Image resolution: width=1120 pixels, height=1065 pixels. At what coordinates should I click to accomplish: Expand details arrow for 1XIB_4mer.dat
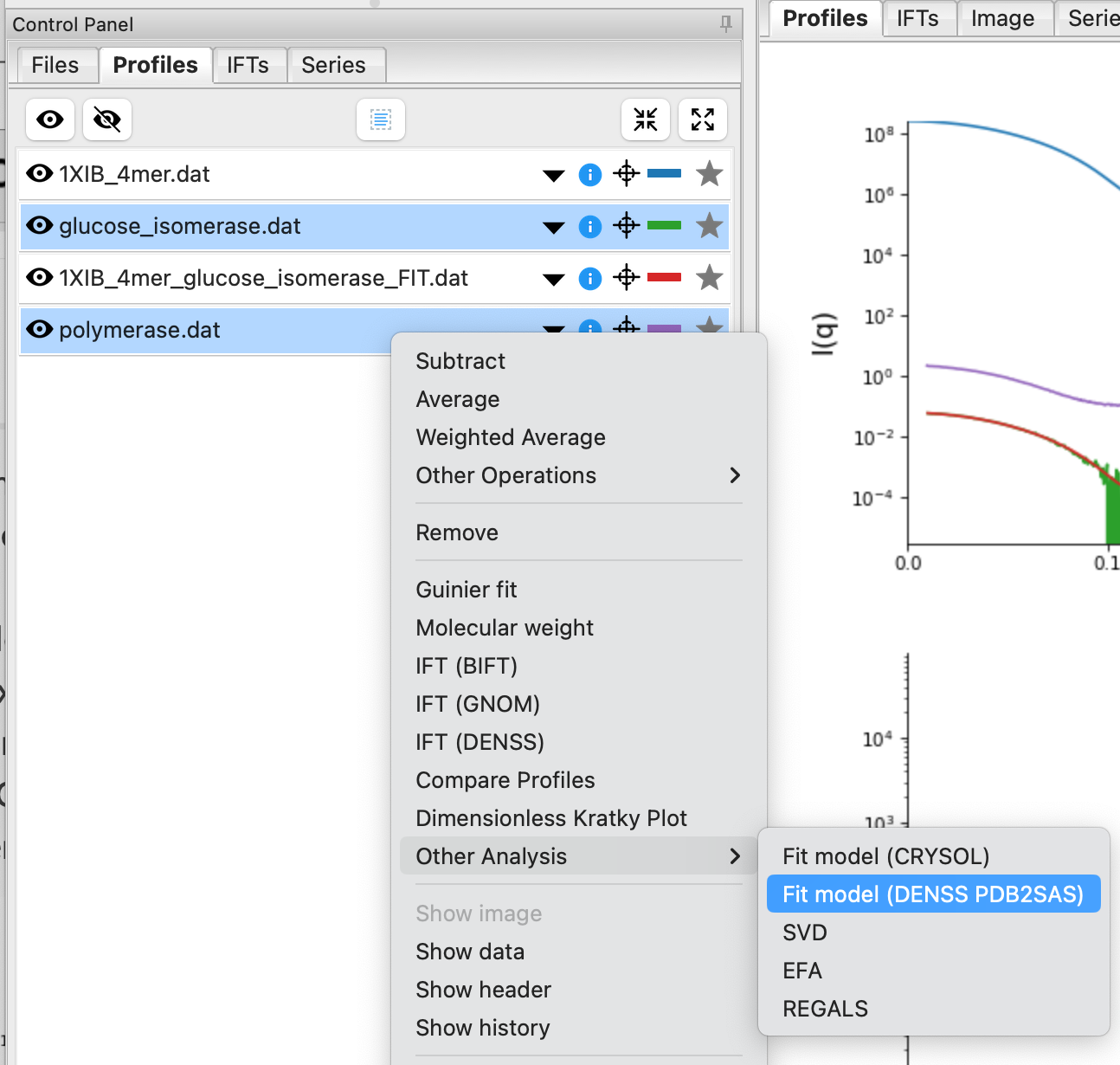pyautogui.click(x=554, y=176)
